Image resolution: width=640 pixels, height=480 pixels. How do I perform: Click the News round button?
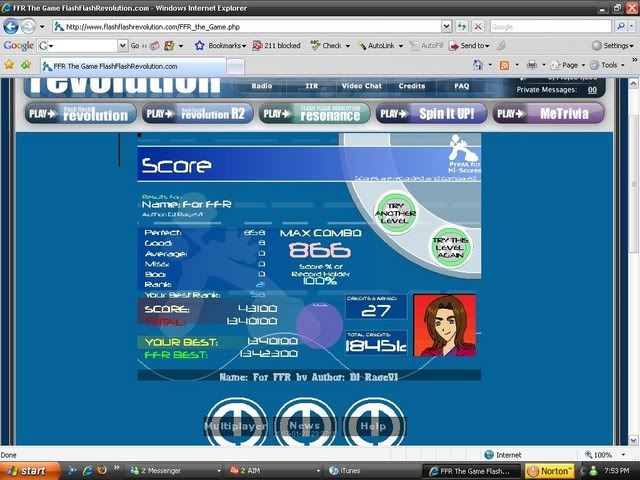pos(305,425)
